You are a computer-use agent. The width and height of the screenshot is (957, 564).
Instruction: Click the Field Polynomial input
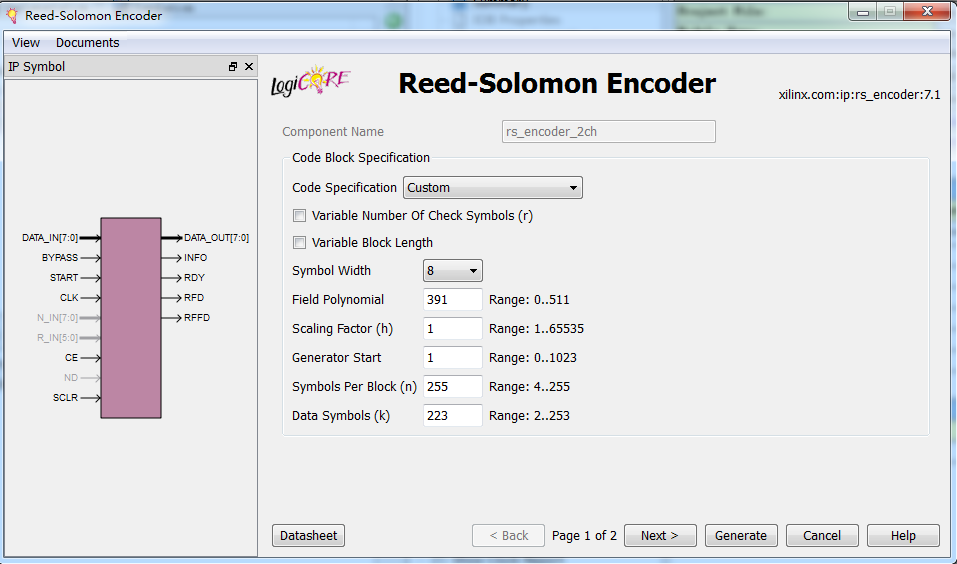[452, 300]
